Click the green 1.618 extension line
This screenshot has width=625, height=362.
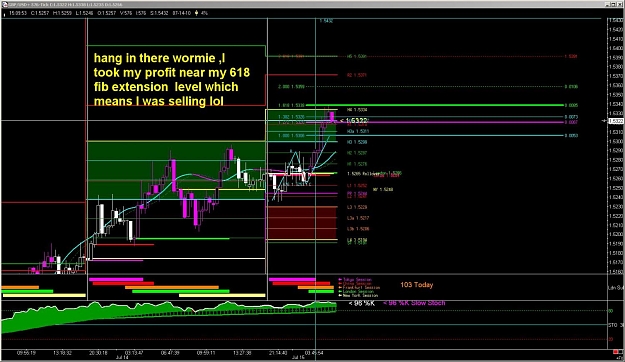click(434, 105)
